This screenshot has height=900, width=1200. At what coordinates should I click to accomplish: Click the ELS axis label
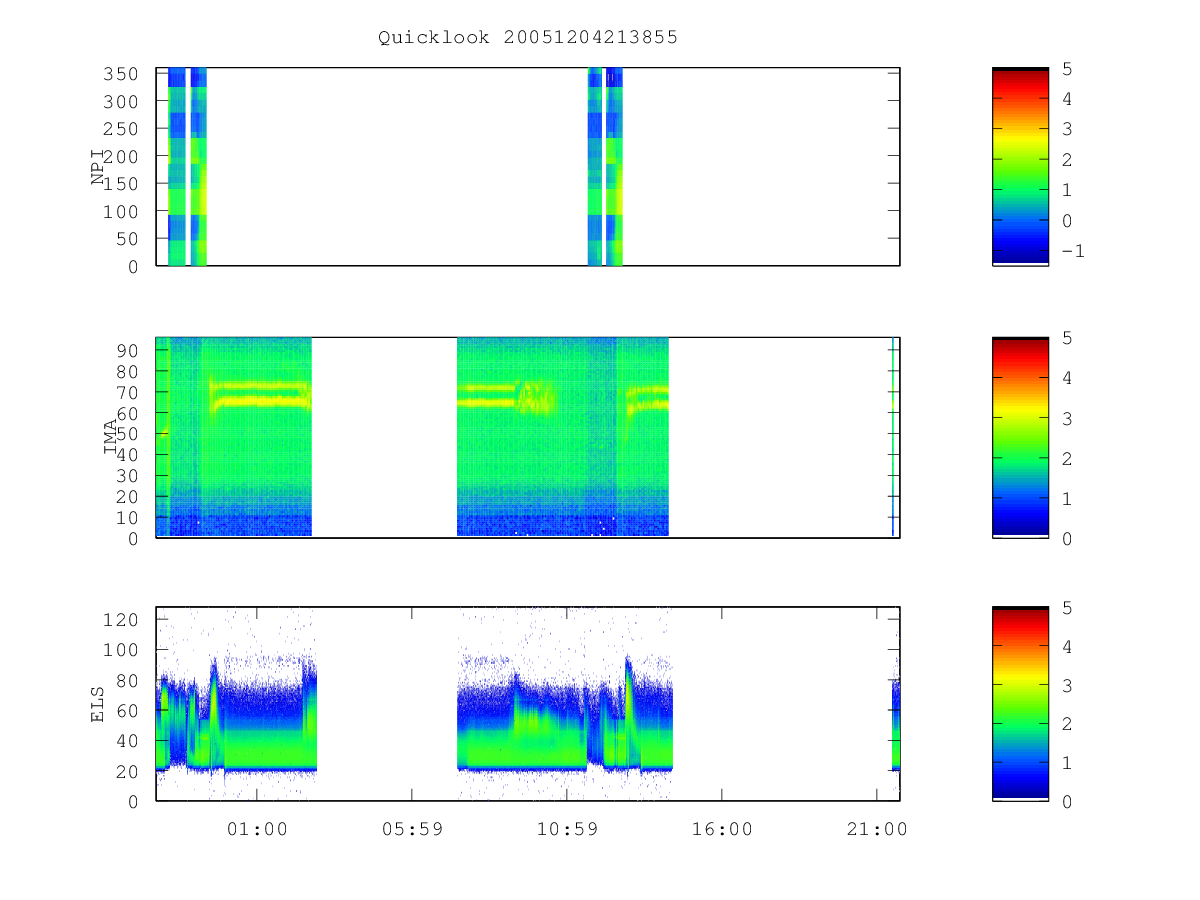tap(98, 704)
